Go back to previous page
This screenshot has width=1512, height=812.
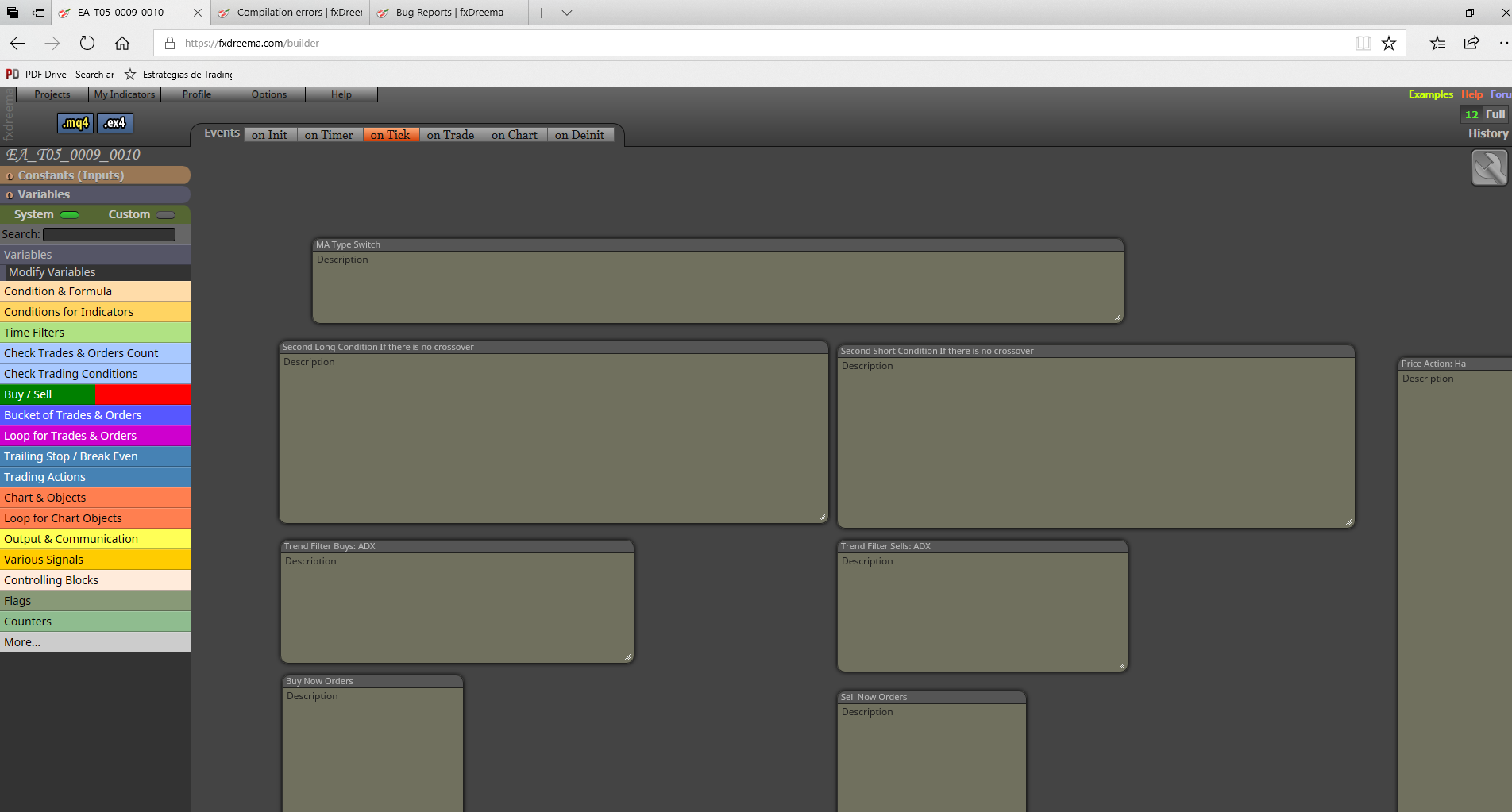pyautogui.click(x=17, y=43)
